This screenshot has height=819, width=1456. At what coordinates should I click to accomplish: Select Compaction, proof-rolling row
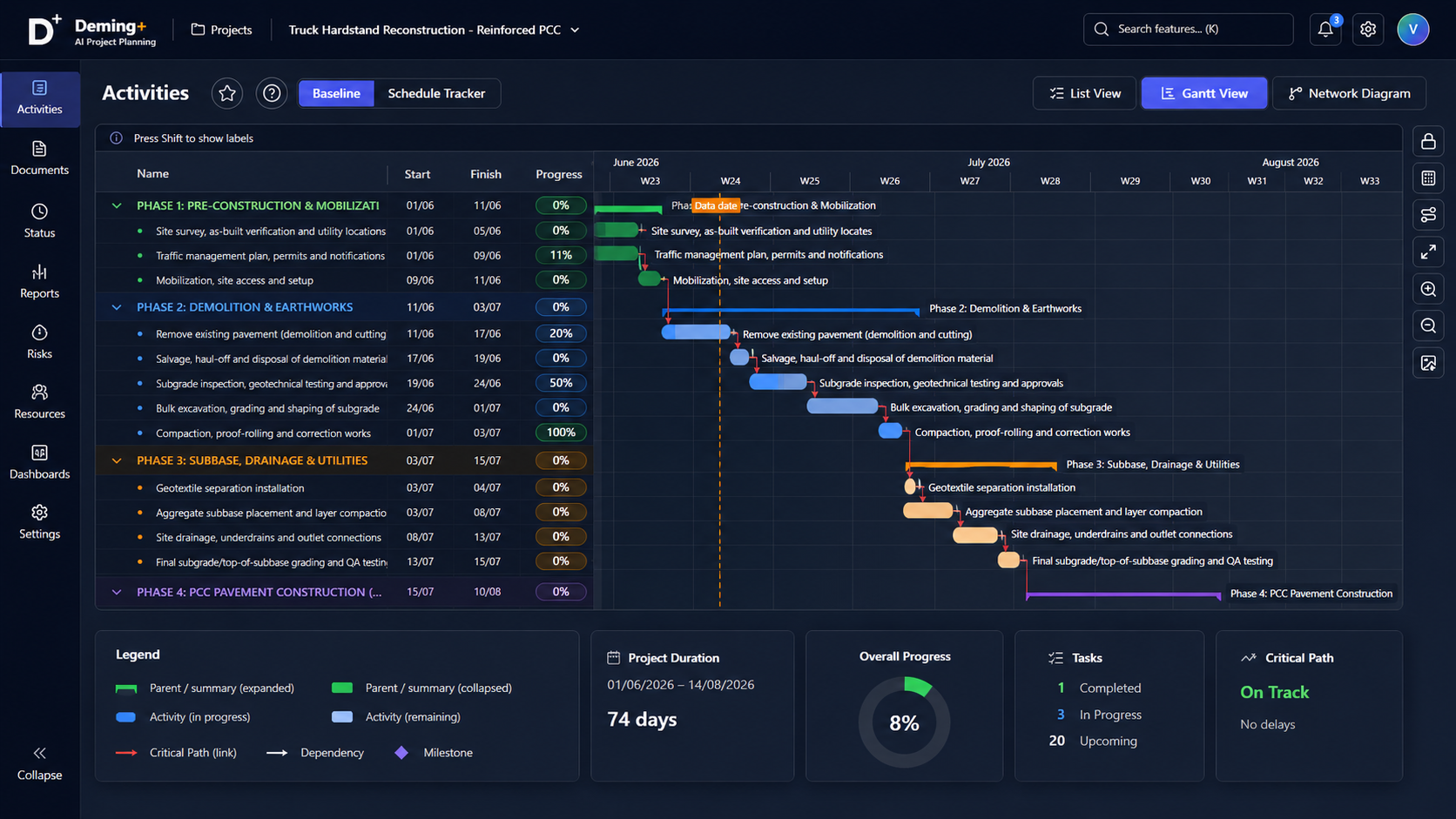(344, 433)
